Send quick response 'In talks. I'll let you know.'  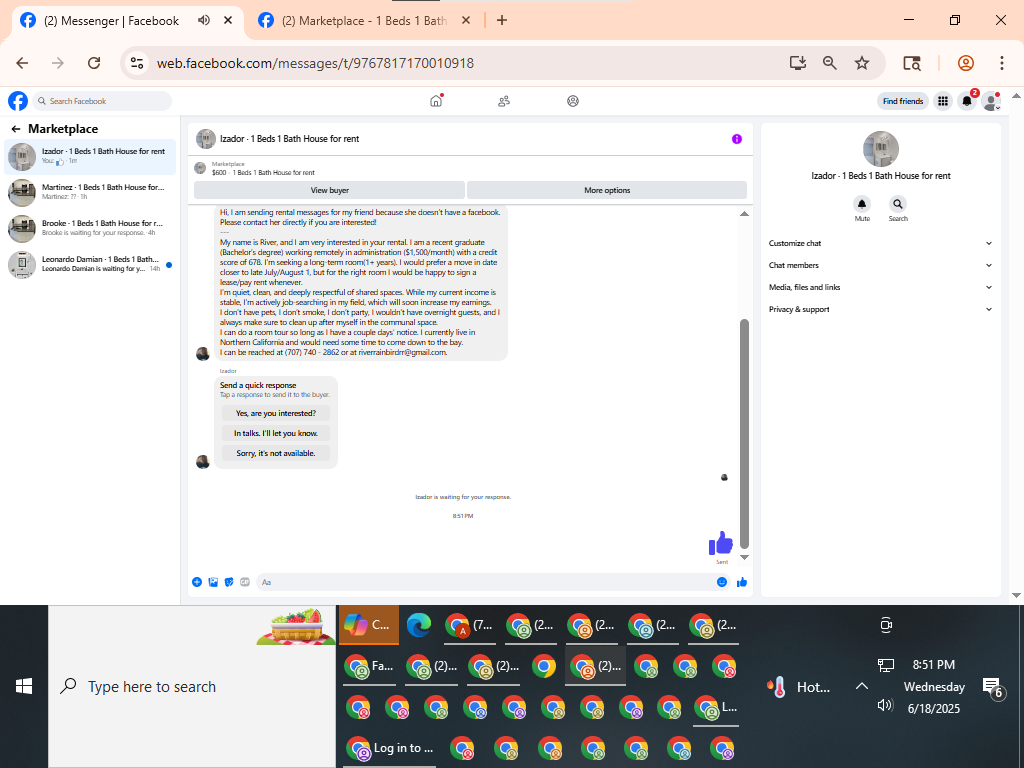276,433
